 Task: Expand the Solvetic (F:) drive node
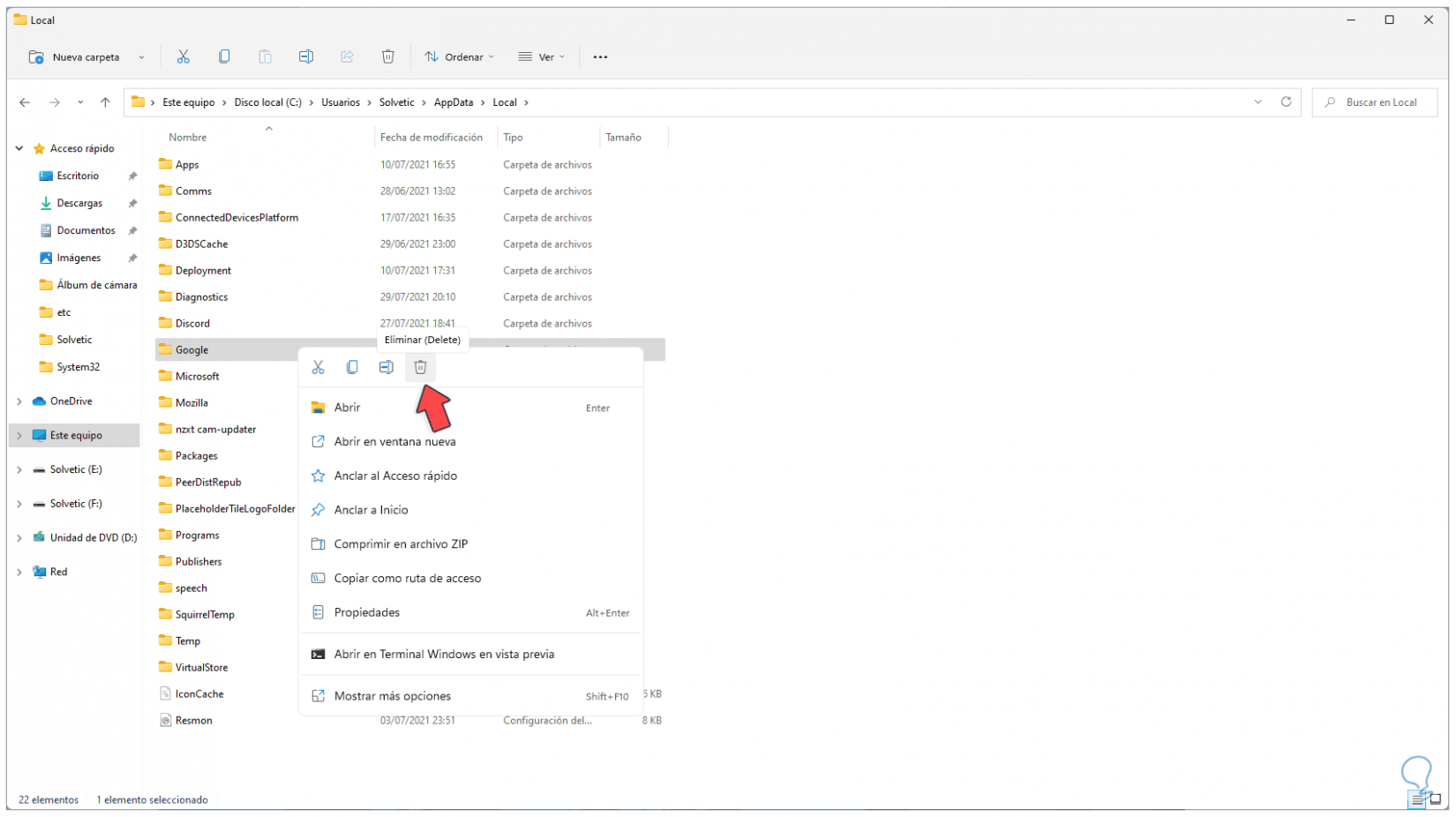click(x=19, y=505)
